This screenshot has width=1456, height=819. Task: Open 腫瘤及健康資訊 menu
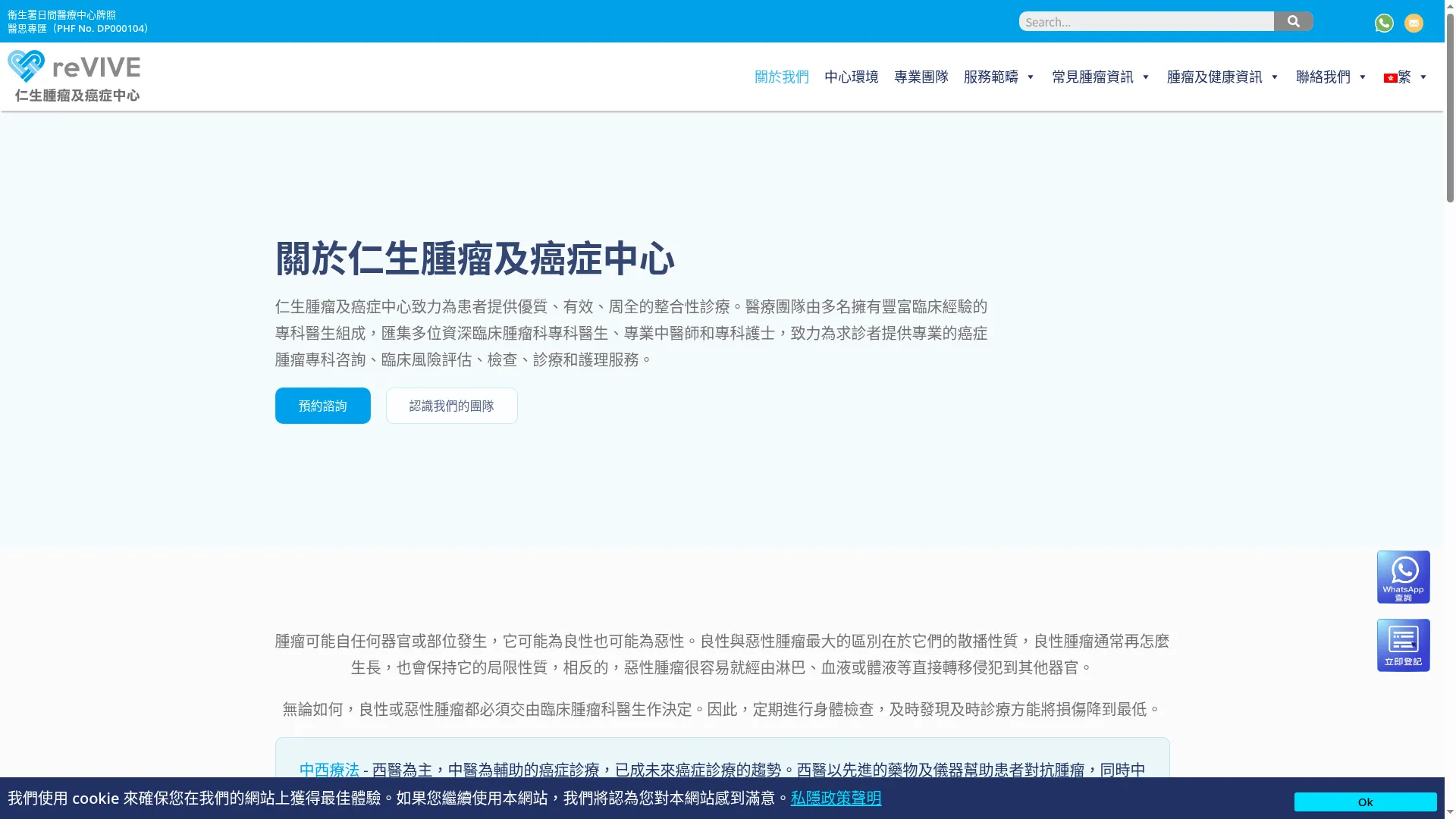coord(1214,77)
